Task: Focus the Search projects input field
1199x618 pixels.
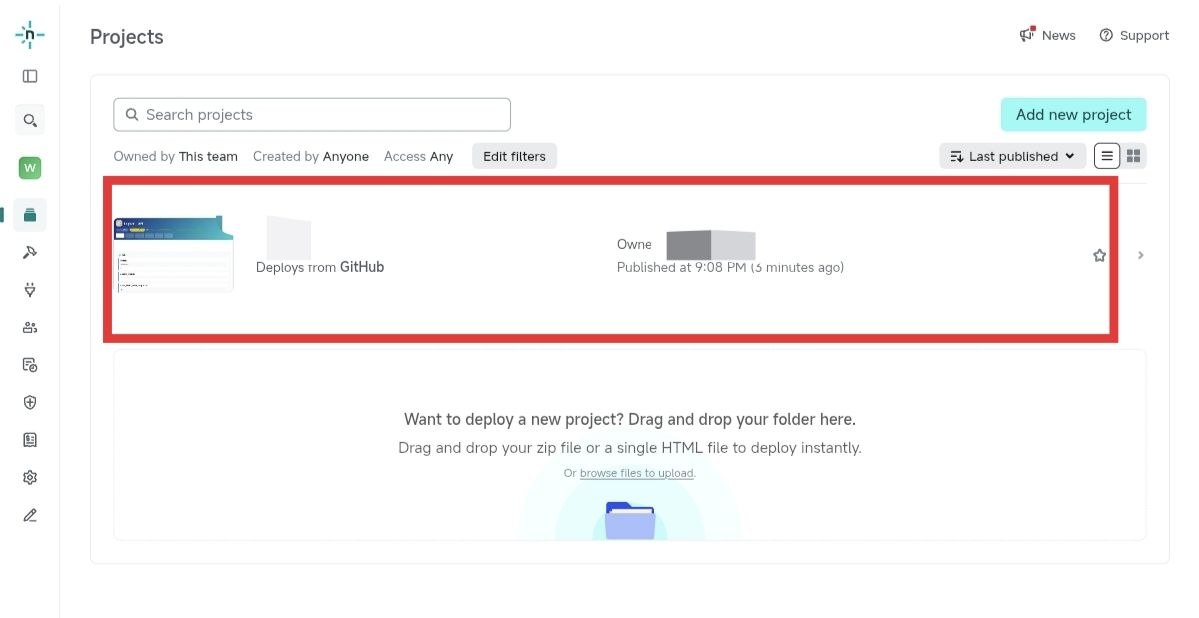Action: (x=312, y=115)
